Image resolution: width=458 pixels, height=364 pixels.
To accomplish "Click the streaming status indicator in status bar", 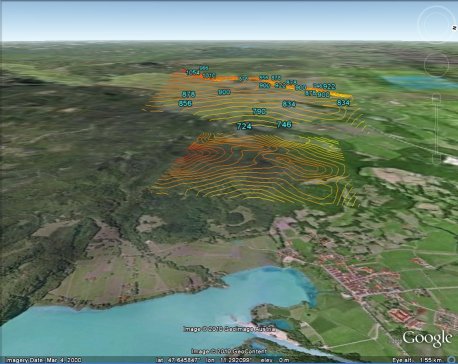I will point(452,360).
